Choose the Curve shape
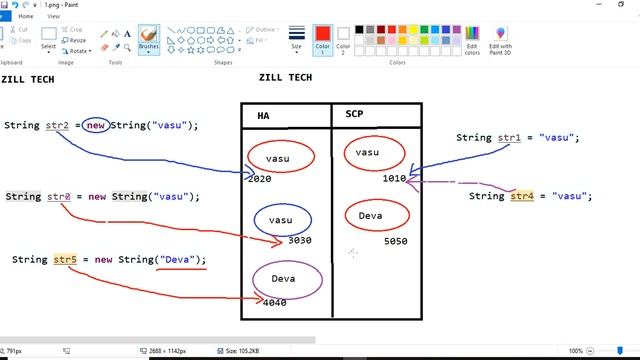Screen dimensions: 640x360 click(181, 31)
